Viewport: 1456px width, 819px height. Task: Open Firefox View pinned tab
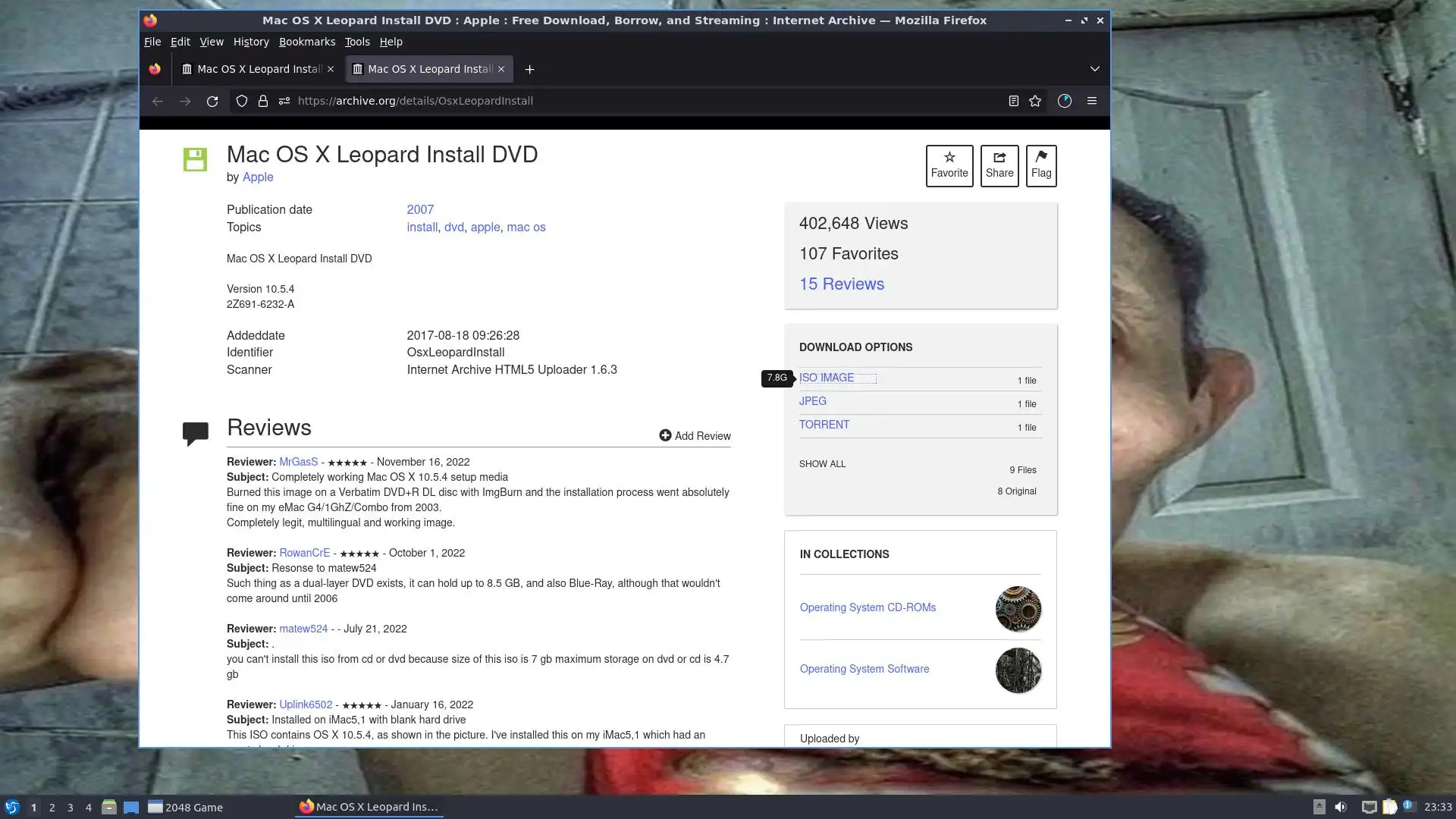[155, 69]
